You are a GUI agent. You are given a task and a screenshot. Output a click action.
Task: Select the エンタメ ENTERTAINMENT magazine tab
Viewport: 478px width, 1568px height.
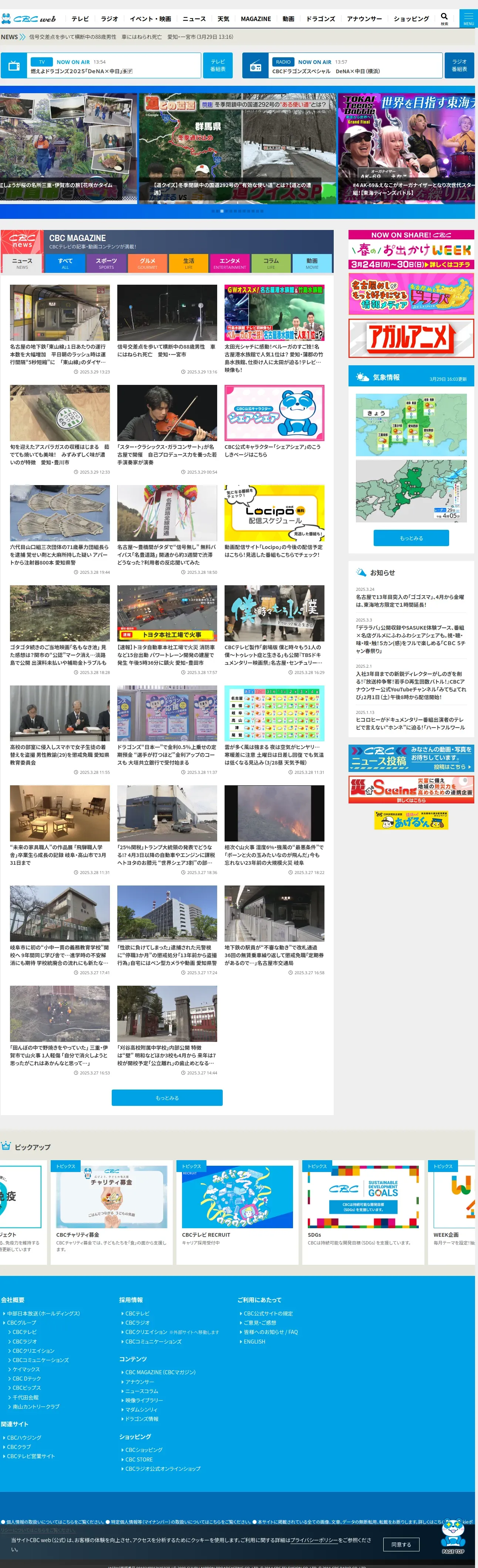pos(229,263)
